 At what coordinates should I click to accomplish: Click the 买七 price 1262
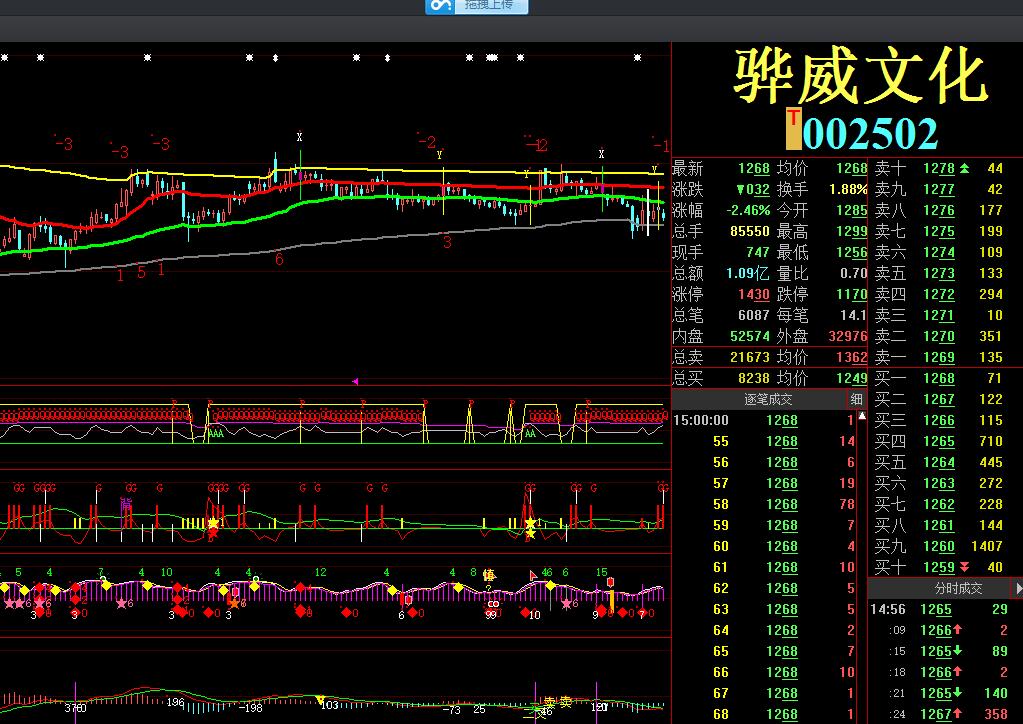(x=939, y=504)
